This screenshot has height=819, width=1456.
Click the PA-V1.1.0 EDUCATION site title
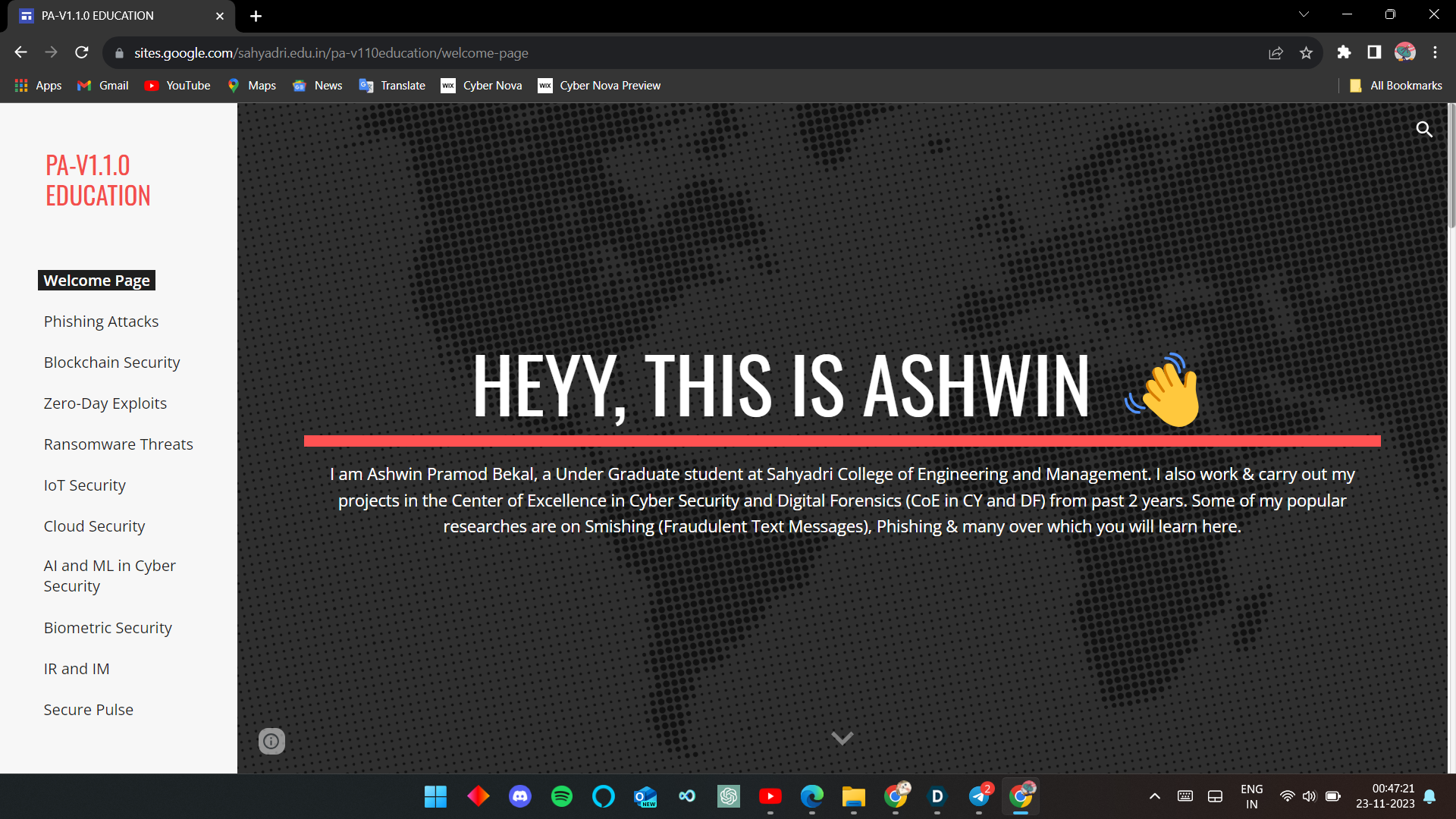98,180
